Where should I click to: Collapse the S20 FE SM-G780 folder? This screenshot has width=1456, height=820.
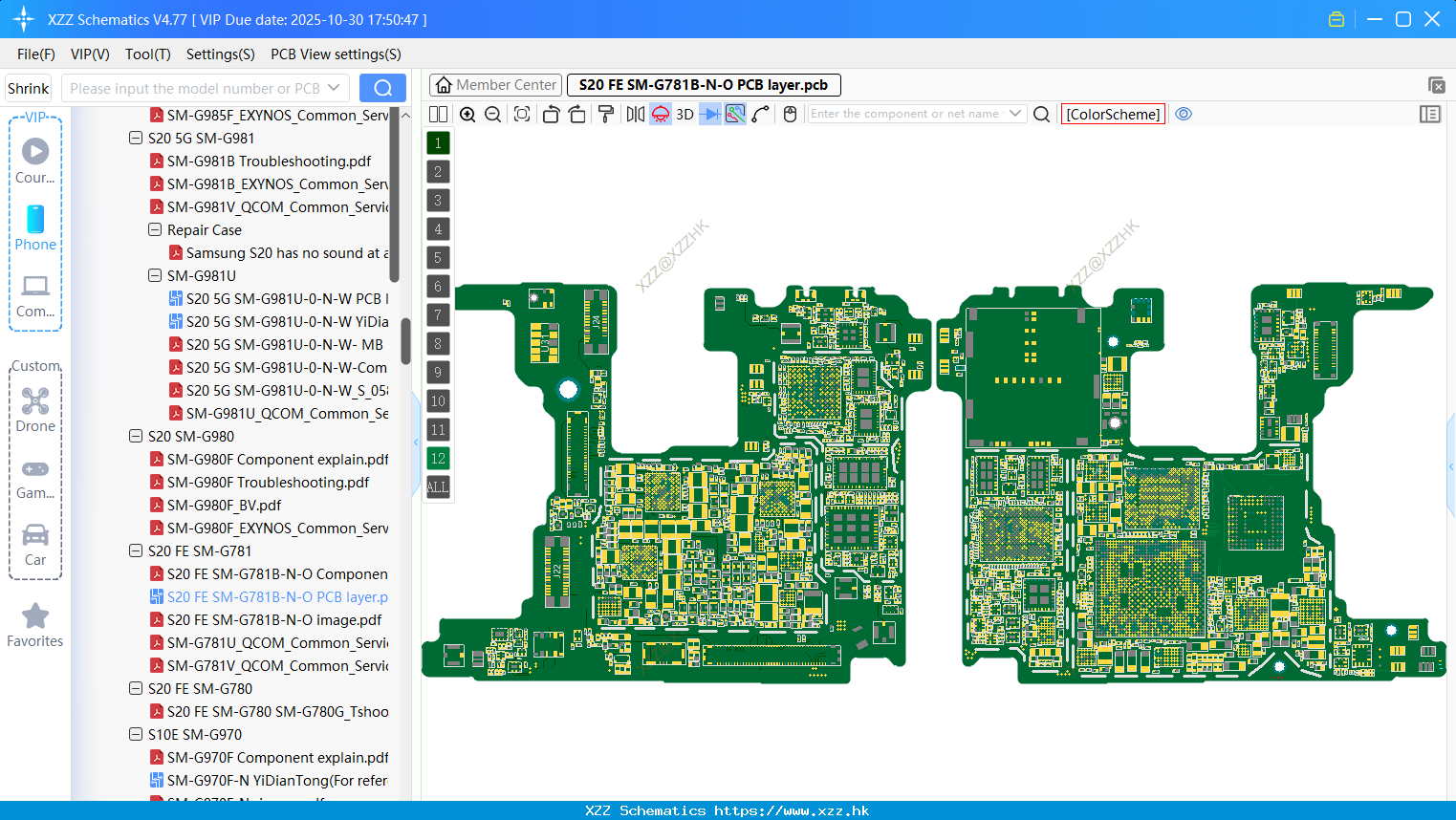click(x=136, y=688)
